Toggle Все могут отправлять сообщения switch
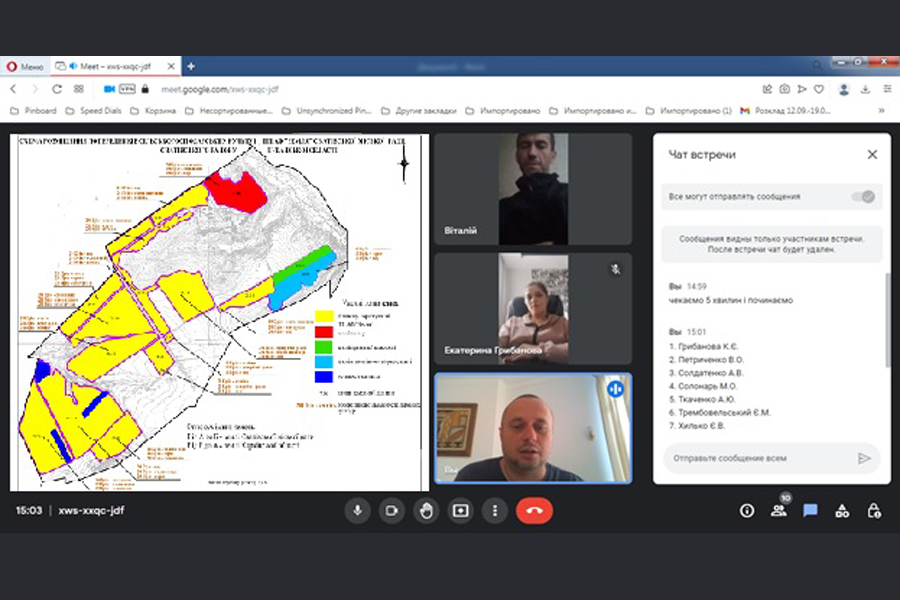This screenshot has height=600, width=900. coord(863,196)
